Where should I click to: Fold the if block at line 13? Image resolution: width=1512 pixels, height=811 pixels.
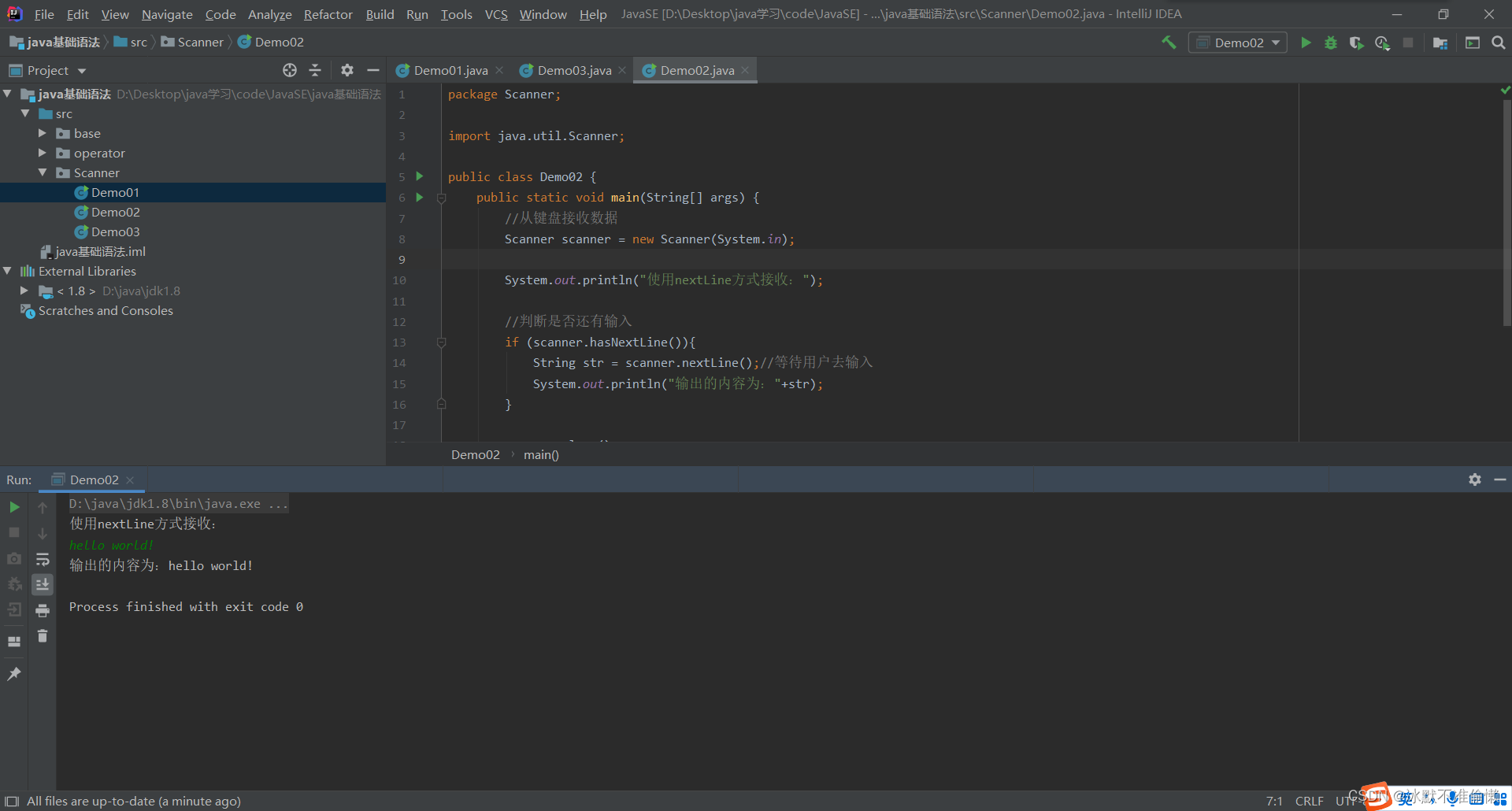[x=442, y=343]
